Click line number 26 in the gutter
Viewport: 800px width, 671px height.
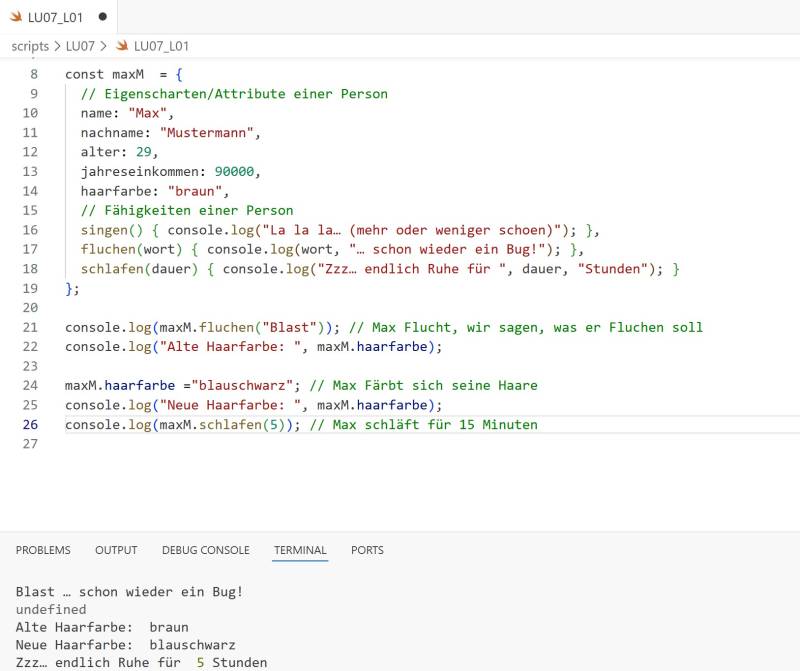click(29, 425)
